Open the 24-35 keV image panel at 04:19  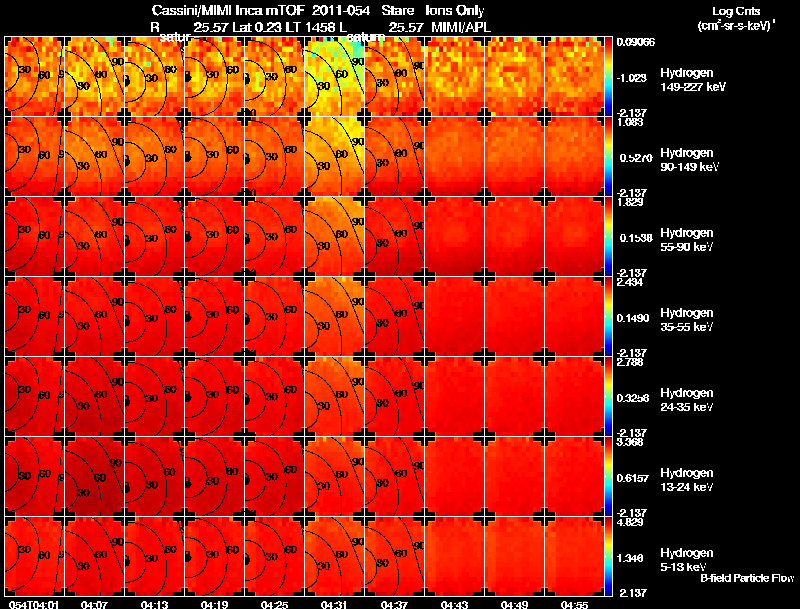(214, 396)
